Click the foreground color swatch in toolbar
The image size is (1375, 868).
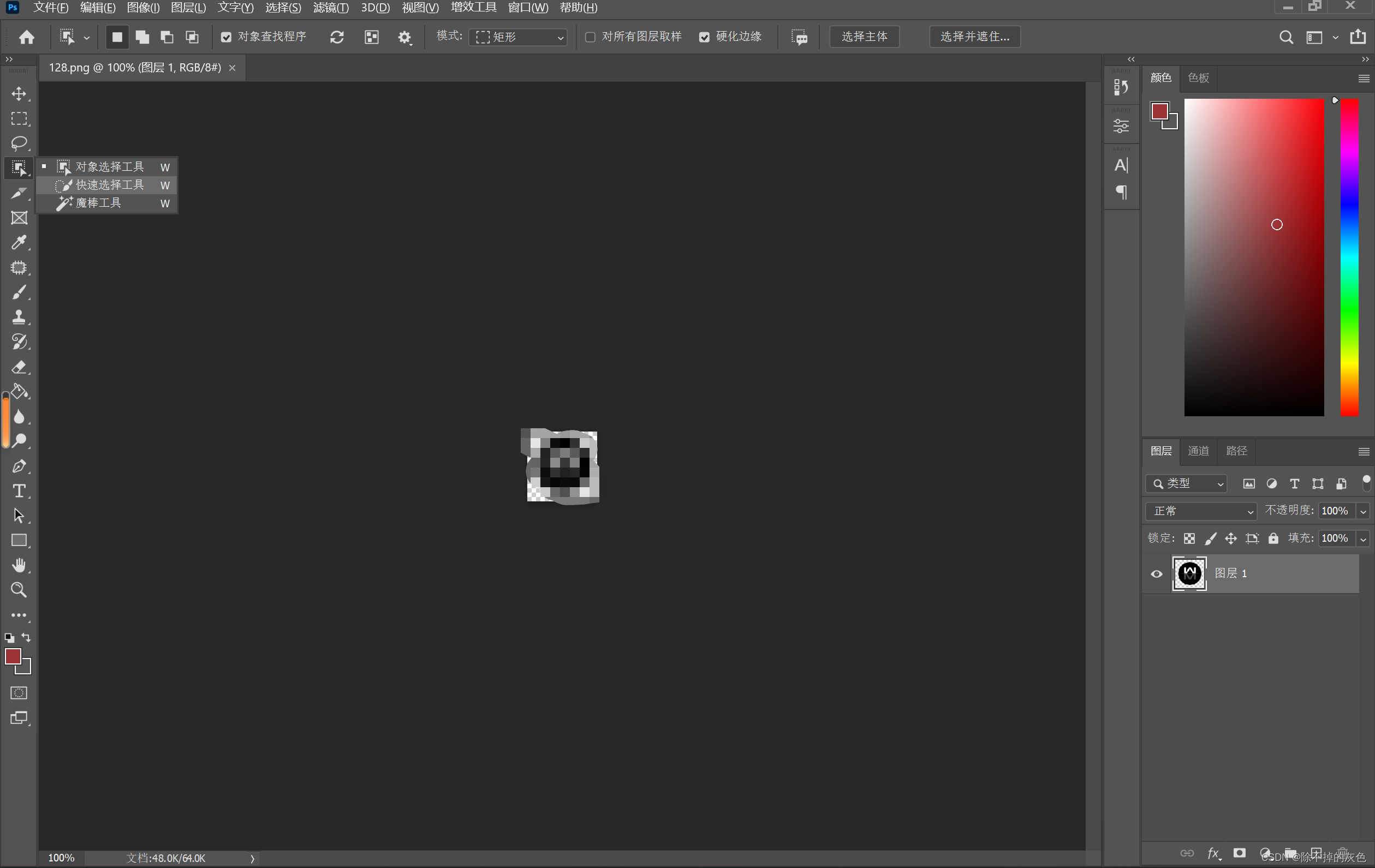pos(13,657)
